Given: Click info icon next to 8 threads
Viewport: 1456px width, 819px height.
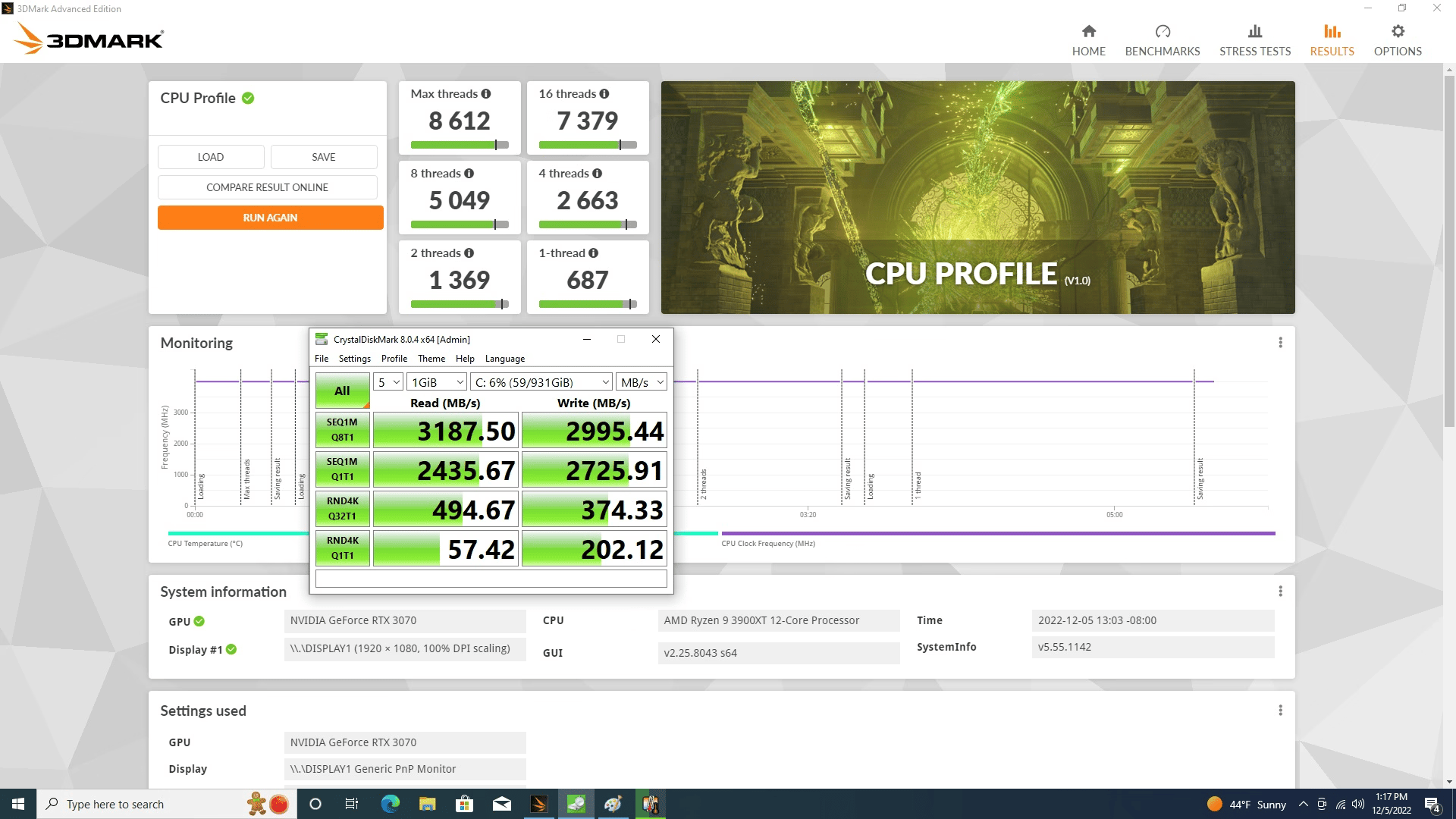Looking at the screenshot, I should [469, 174].
